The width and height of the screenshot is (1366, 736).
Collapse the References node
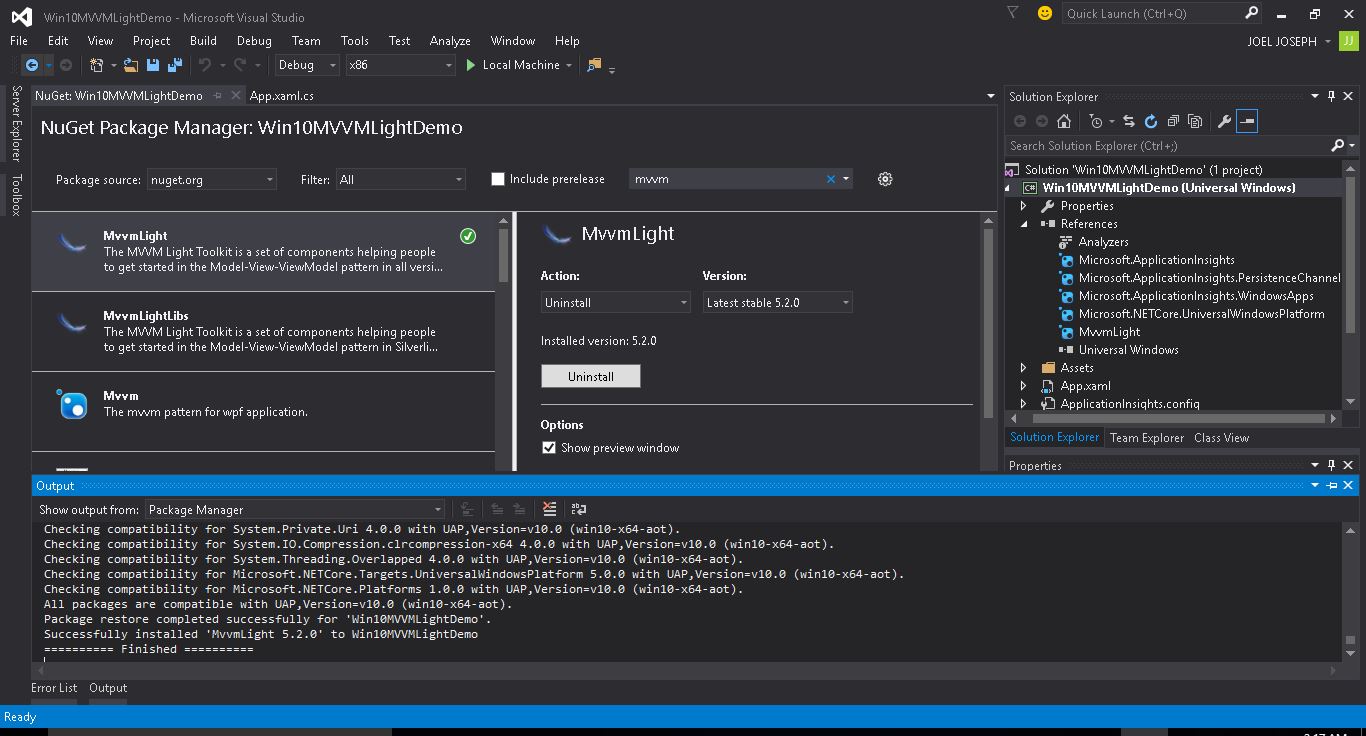point(1023,224)
